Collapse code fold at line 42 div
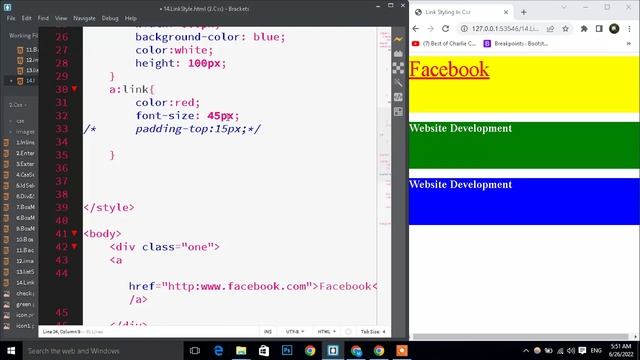Image resolution: width=640 pixels, height=360 pixels. pyautogui.click(x=74, y=246)
